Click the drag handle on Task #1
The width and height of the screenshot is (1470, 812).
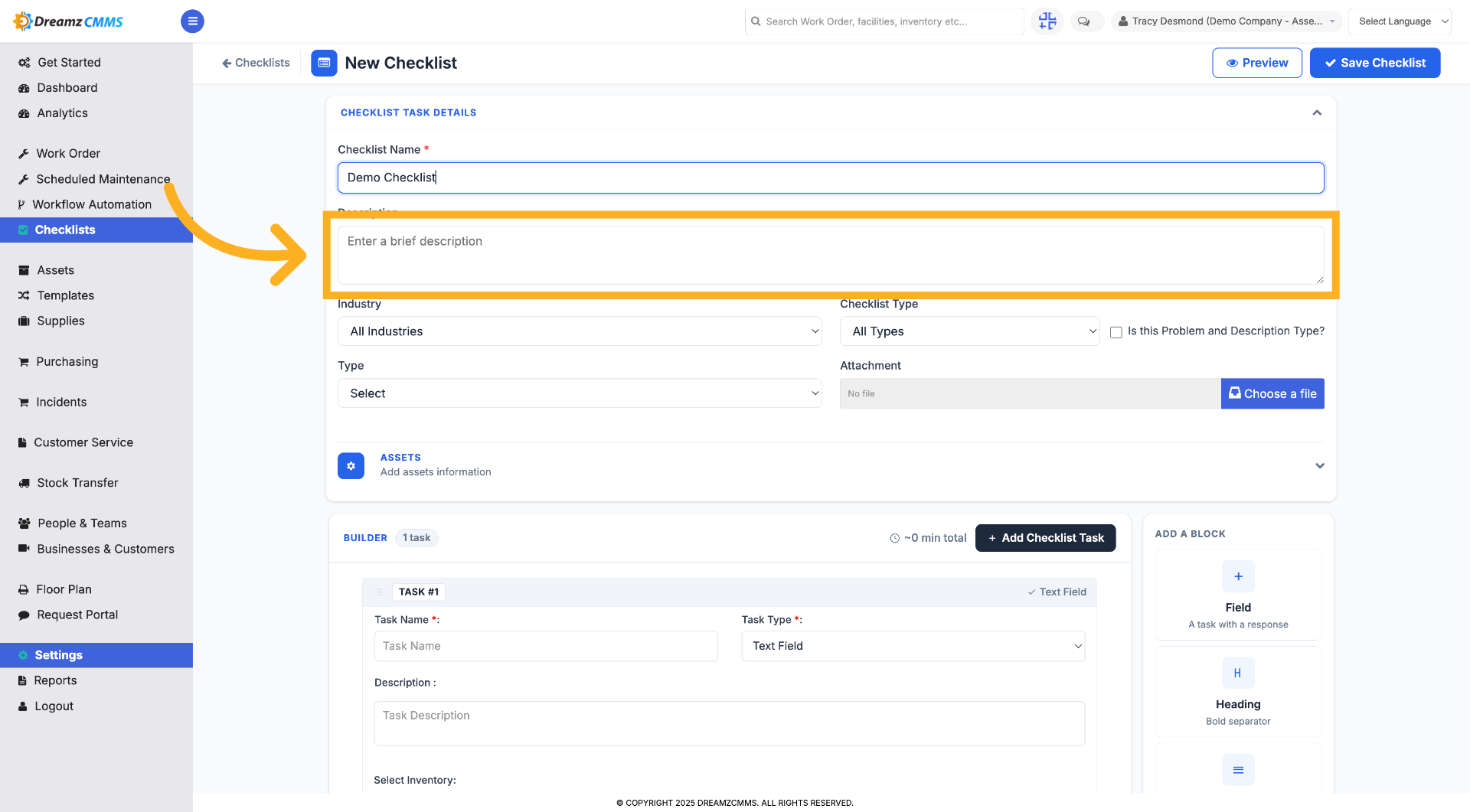pyautogui.click(x=379, y=592)
